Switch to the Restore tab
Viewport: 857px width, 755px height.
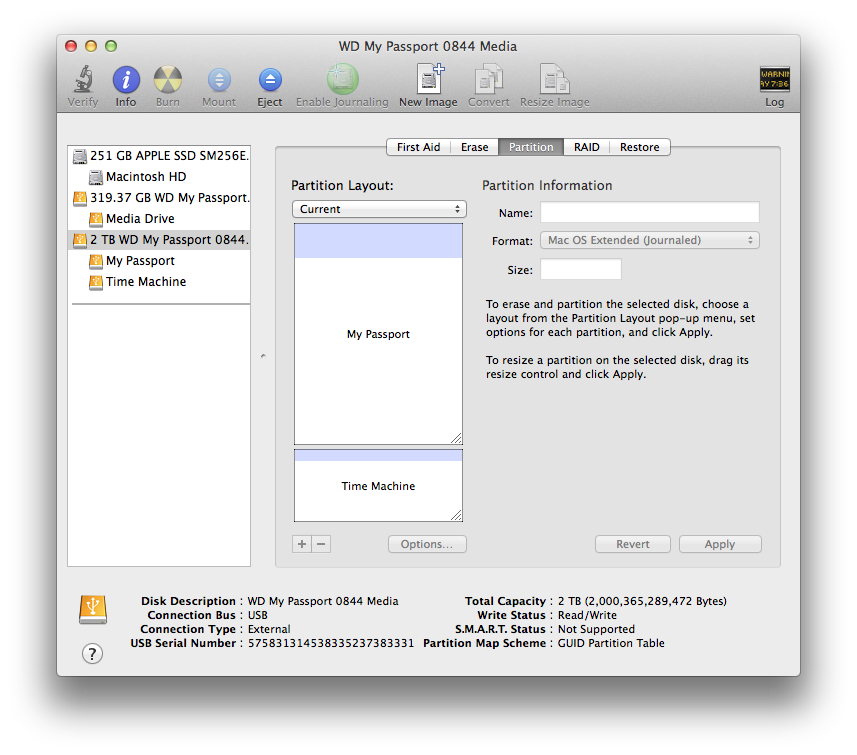639,147
